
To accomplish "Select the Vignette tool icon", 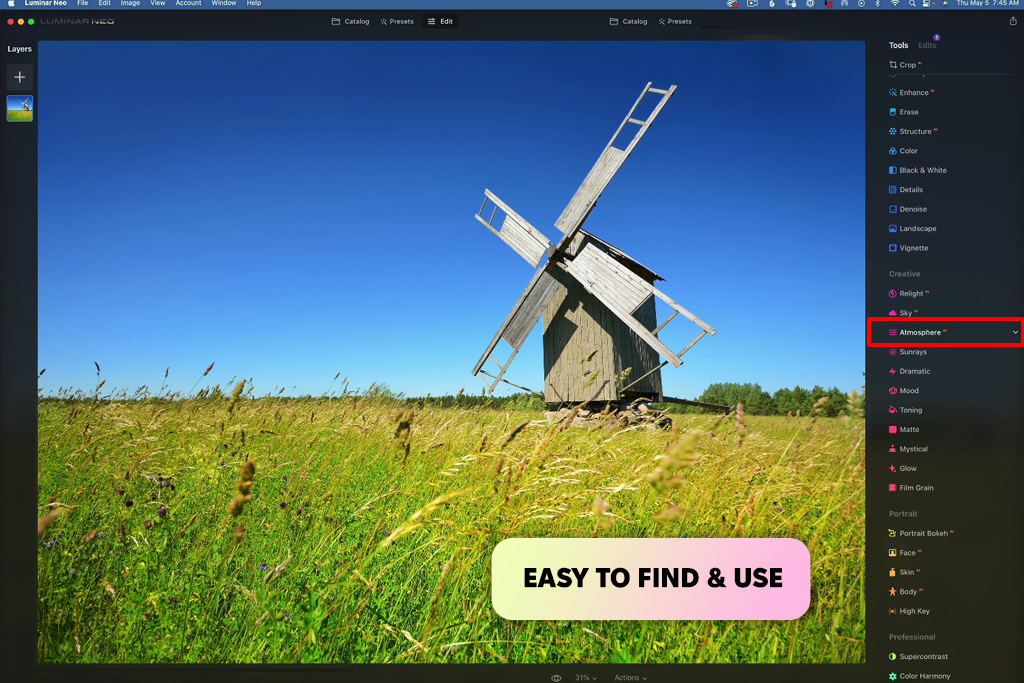I will (893, 248).
